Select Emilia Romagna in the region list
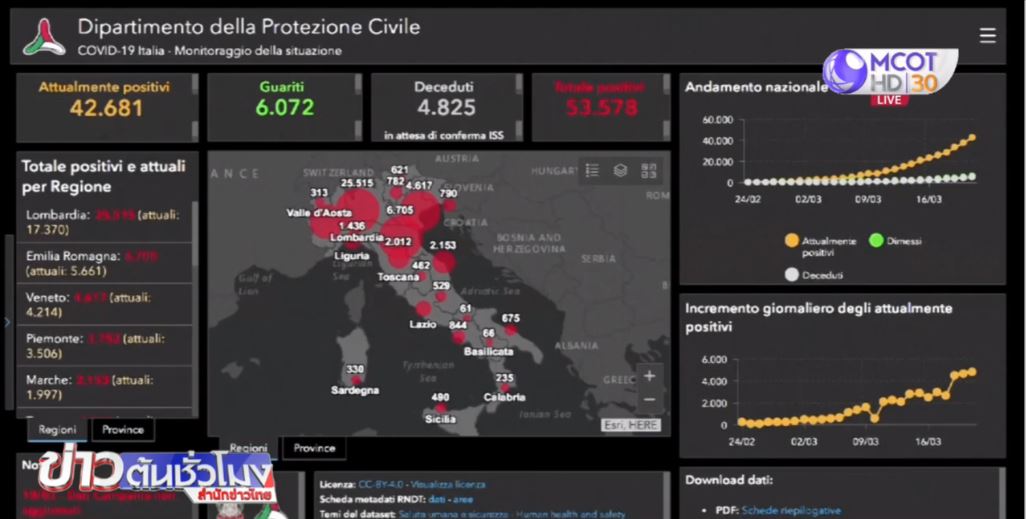 point(102,263)
